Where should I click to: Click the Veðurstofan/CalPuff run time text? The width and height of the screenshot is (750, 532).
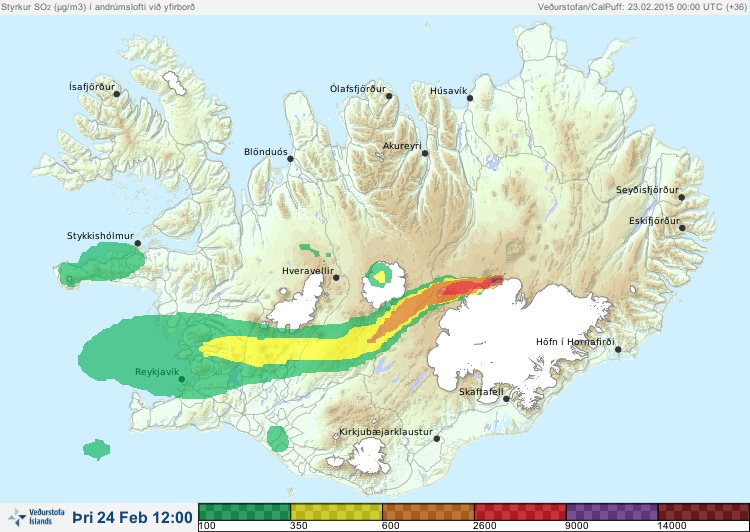point(642,7)
